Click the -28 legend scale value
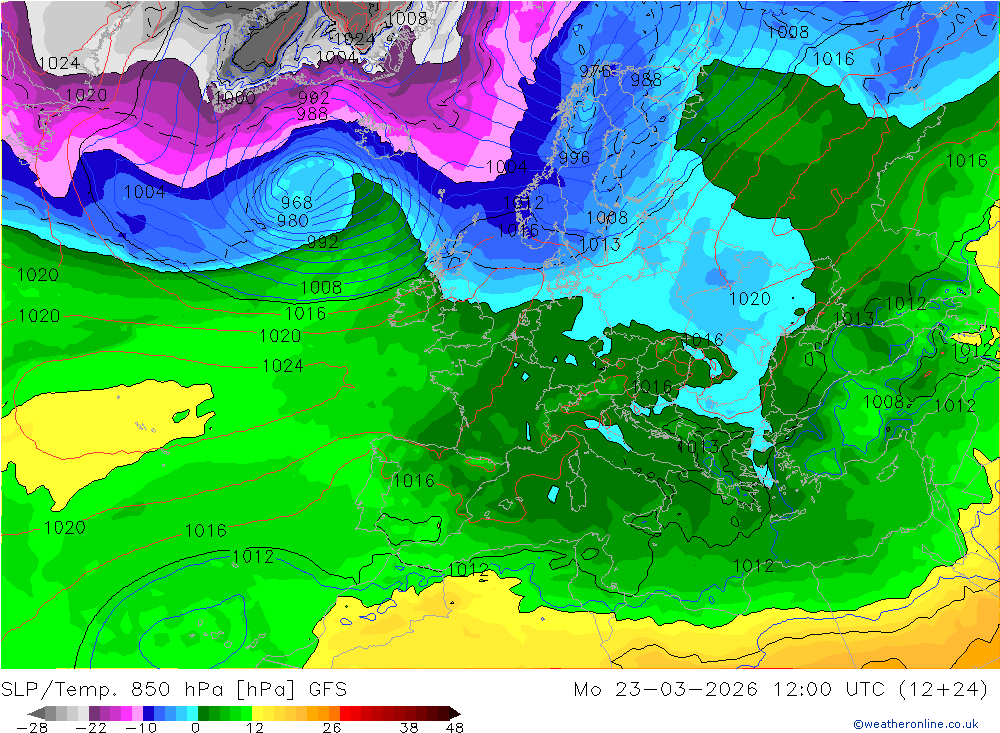This screenshot has height=733, width=1000. pos(32,728)
